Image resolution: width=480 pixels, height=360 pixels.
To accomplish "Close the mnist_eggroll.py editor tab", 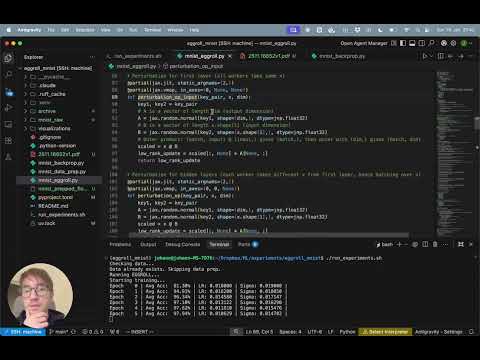I will [230, 56].
